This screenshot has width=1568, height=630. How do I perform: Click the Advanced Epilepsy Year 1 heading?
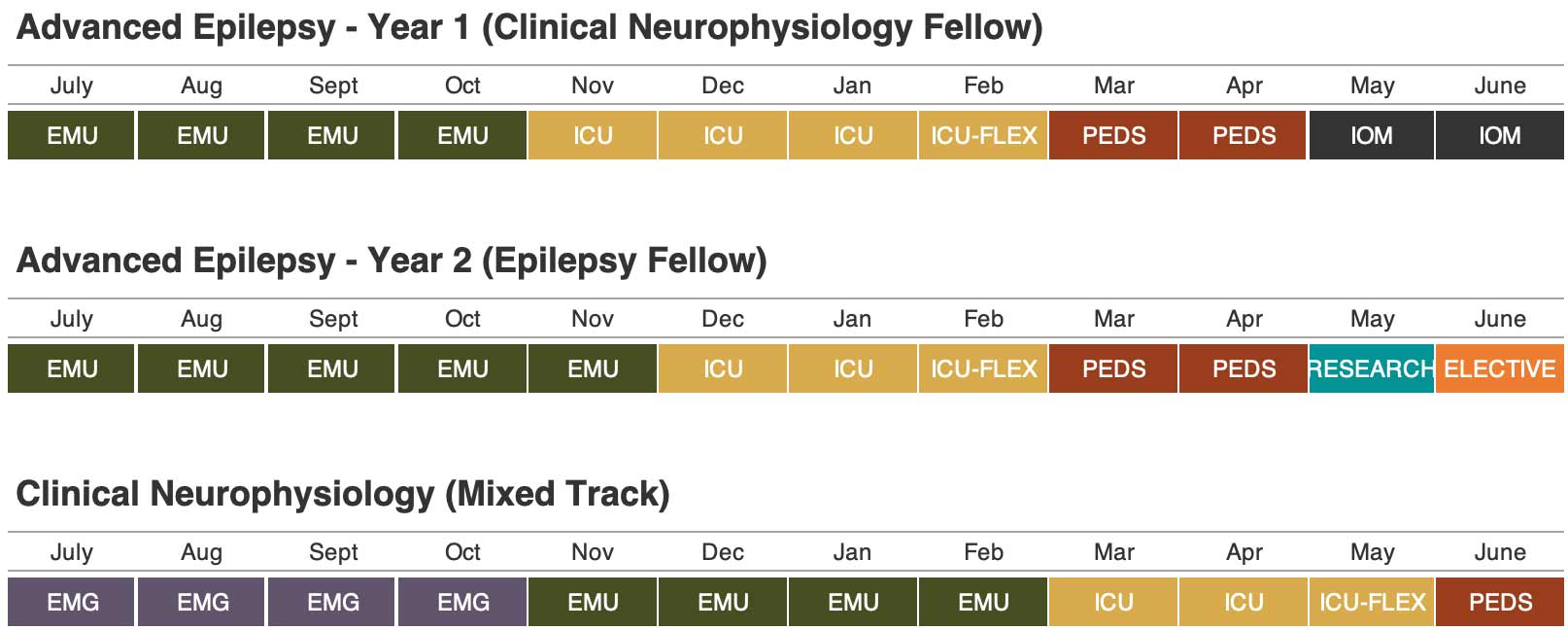click(529, 27)
